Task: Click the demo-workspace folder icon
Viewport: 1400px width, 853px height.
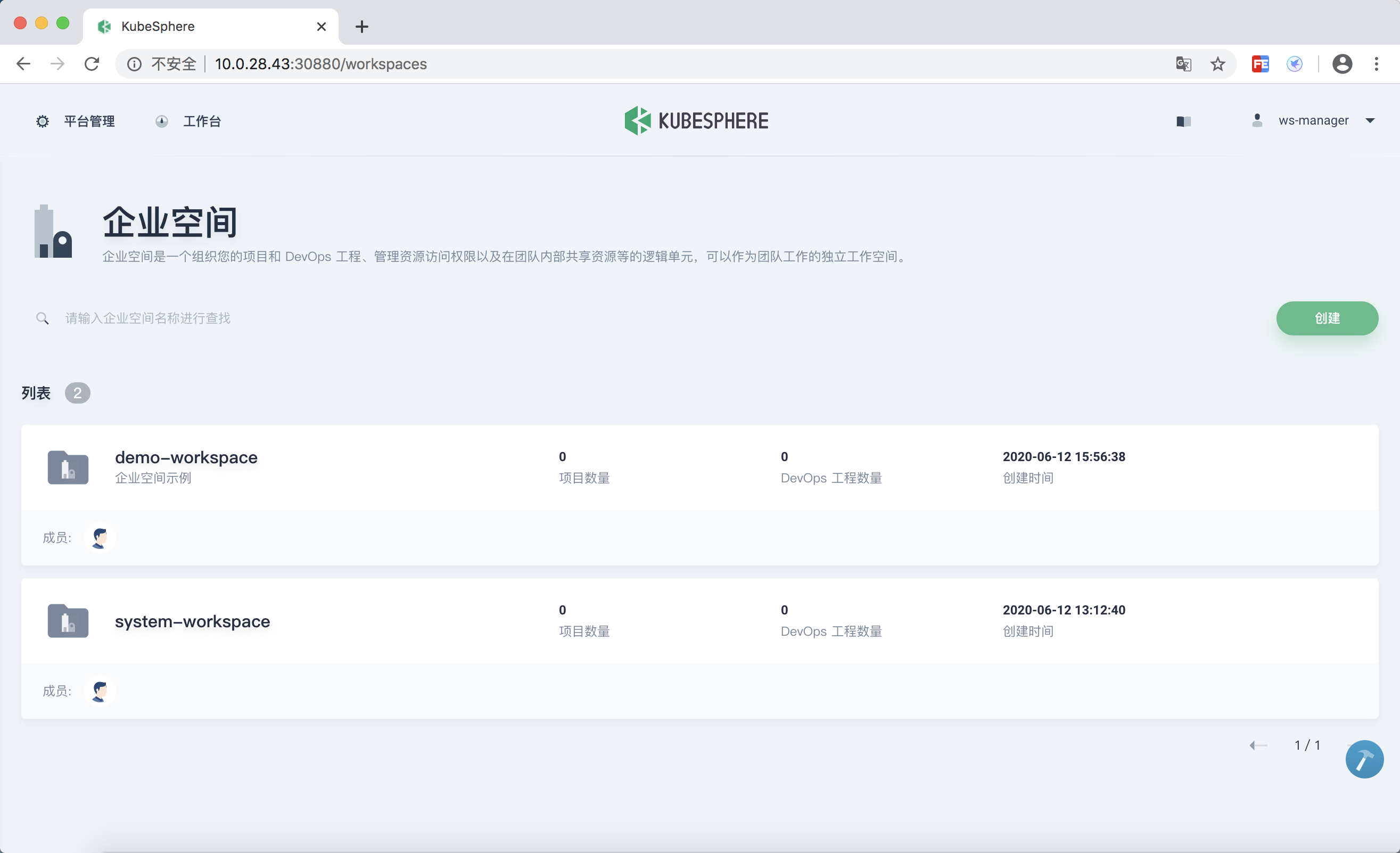Action: click(68, 467)
